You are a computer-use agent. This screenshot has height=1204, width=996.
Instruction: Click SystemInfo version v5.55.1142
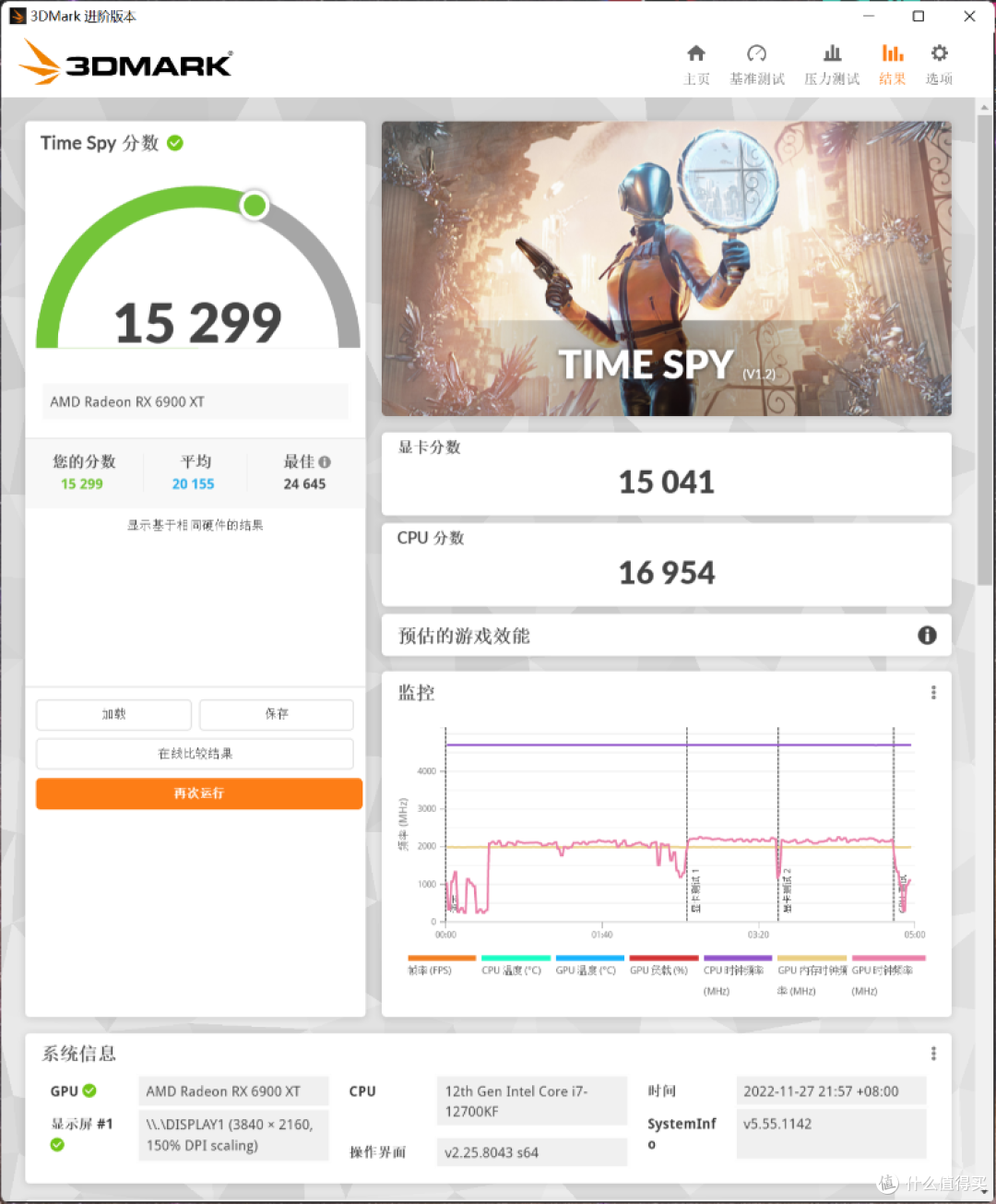[x=831, y=1134]
